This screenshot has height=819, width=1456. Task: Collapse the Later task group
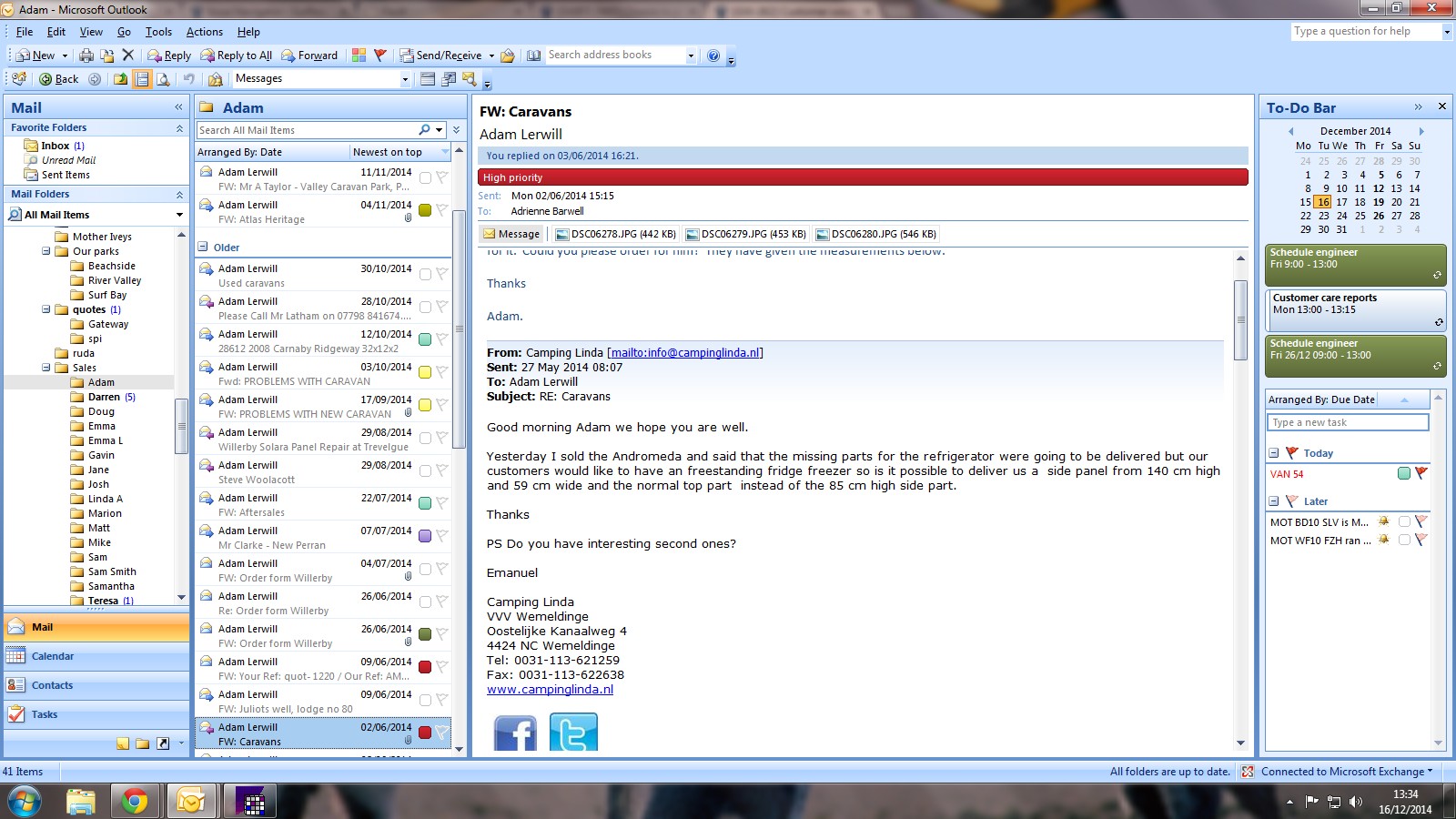(x=1273, y=501)
